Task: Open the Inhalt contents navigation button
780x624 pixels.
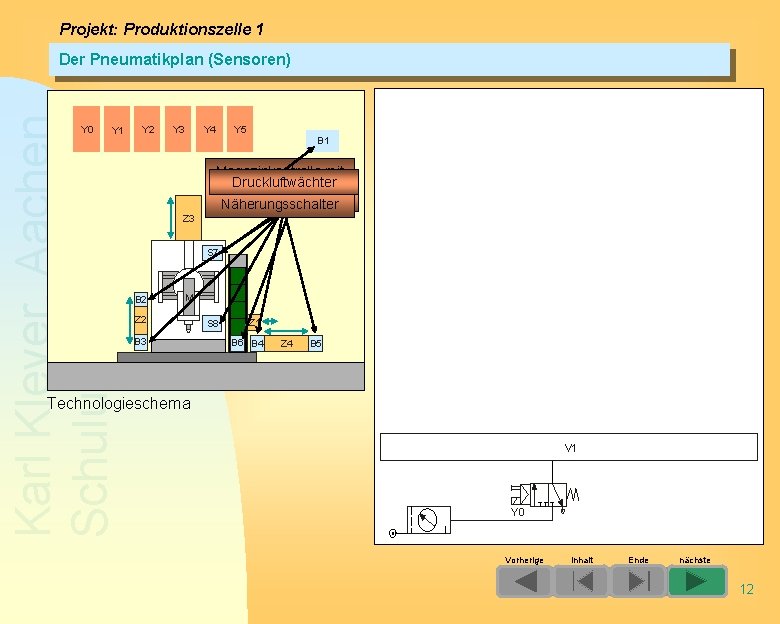Action: [582, 581]
